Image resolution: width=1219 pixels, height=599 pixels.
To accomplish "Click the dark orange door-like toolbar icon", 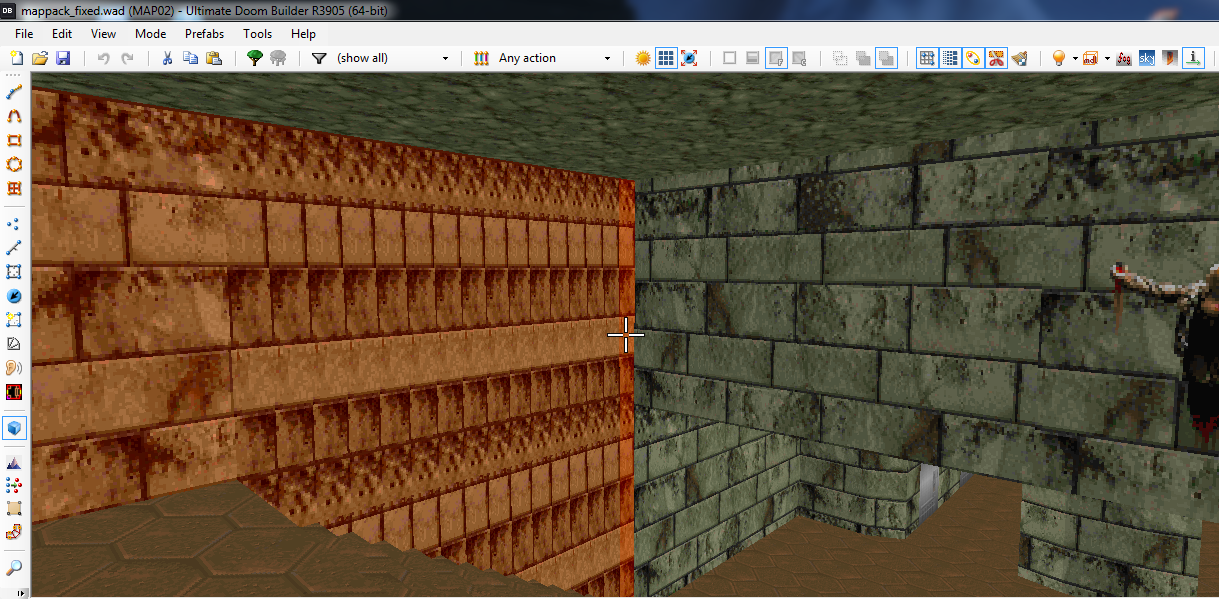I will 1170,58.
